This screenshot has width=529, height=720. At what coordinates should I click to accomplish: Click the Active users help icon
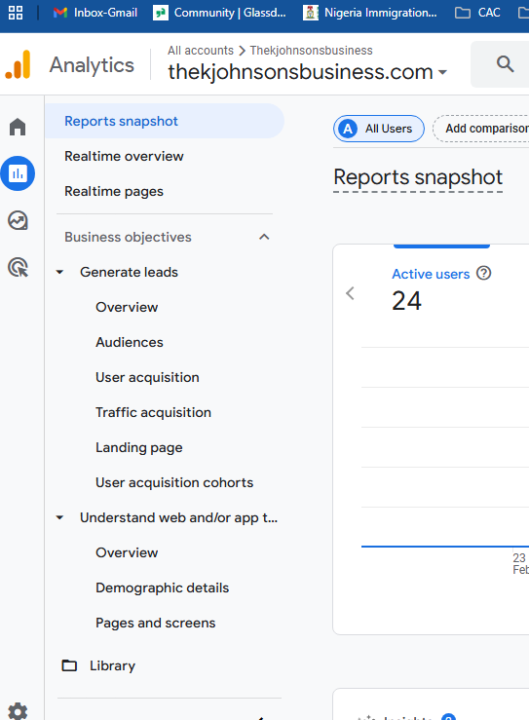(x=484, y=273)
